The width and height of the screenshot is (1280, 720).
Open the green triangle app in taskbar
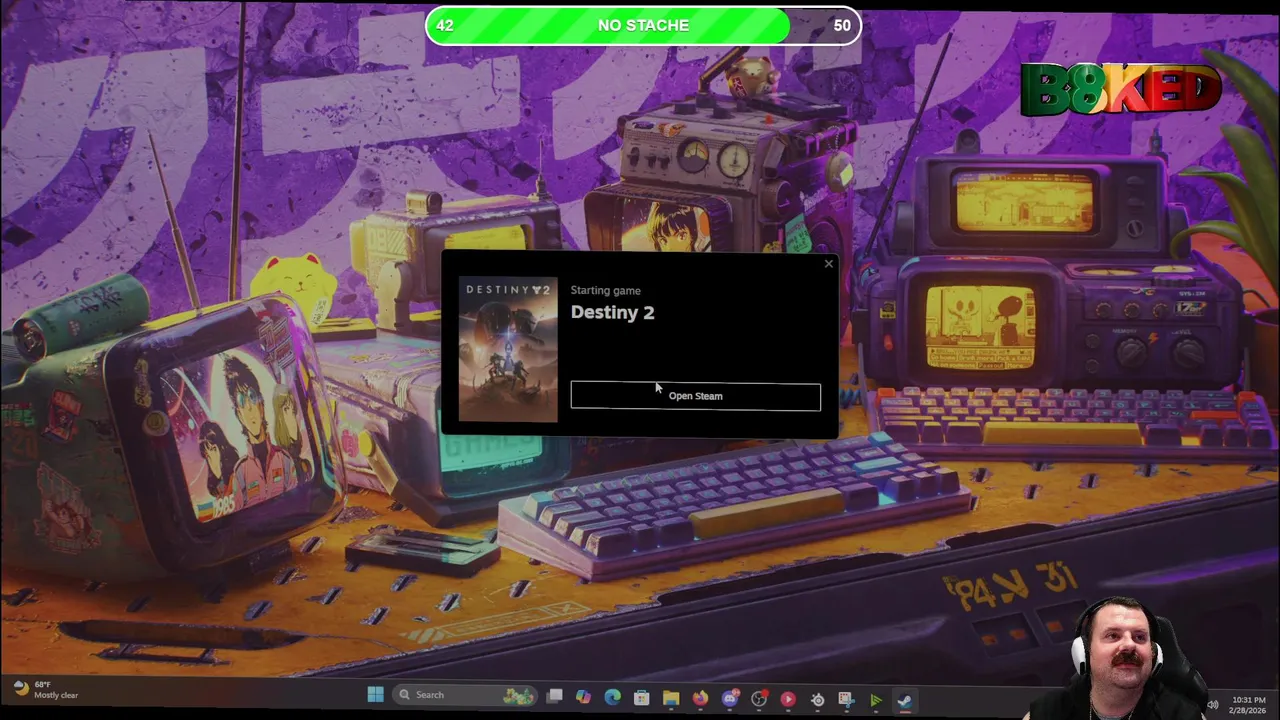875,700
